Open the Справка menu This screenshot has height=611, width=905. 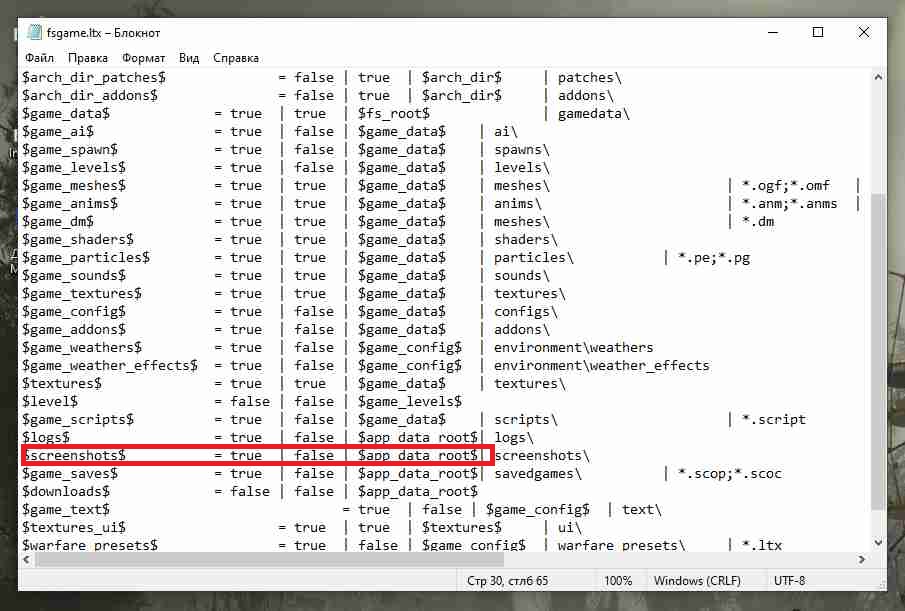235,58
